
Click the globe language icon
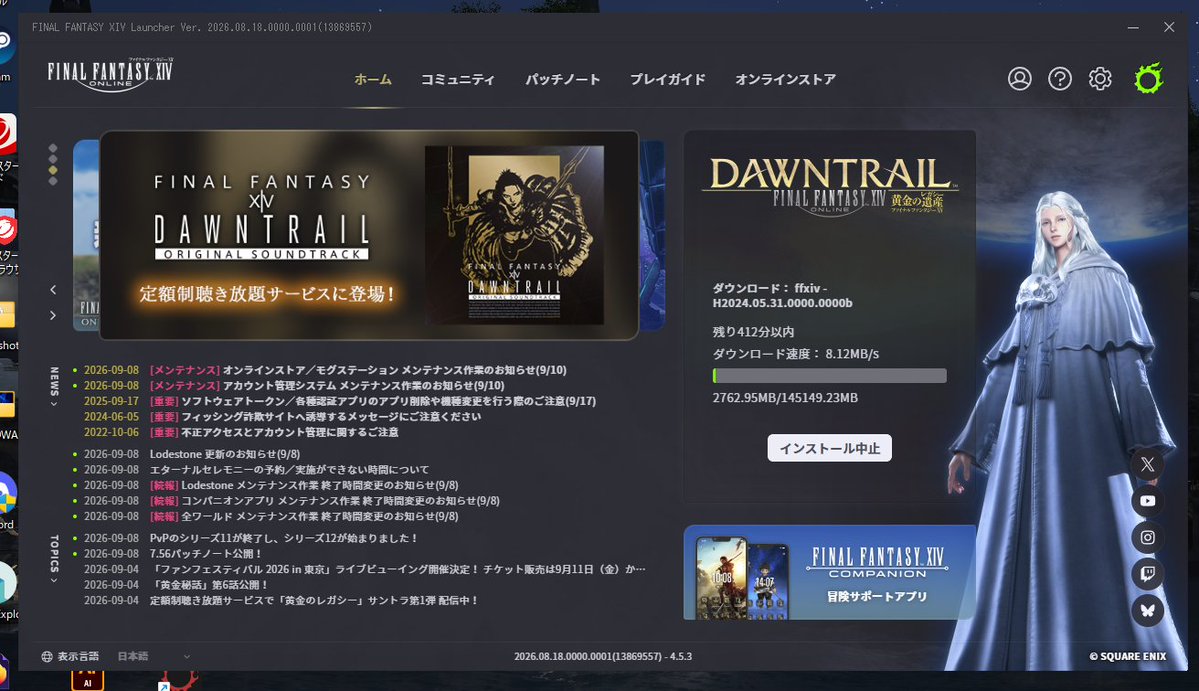coord(47,657)
